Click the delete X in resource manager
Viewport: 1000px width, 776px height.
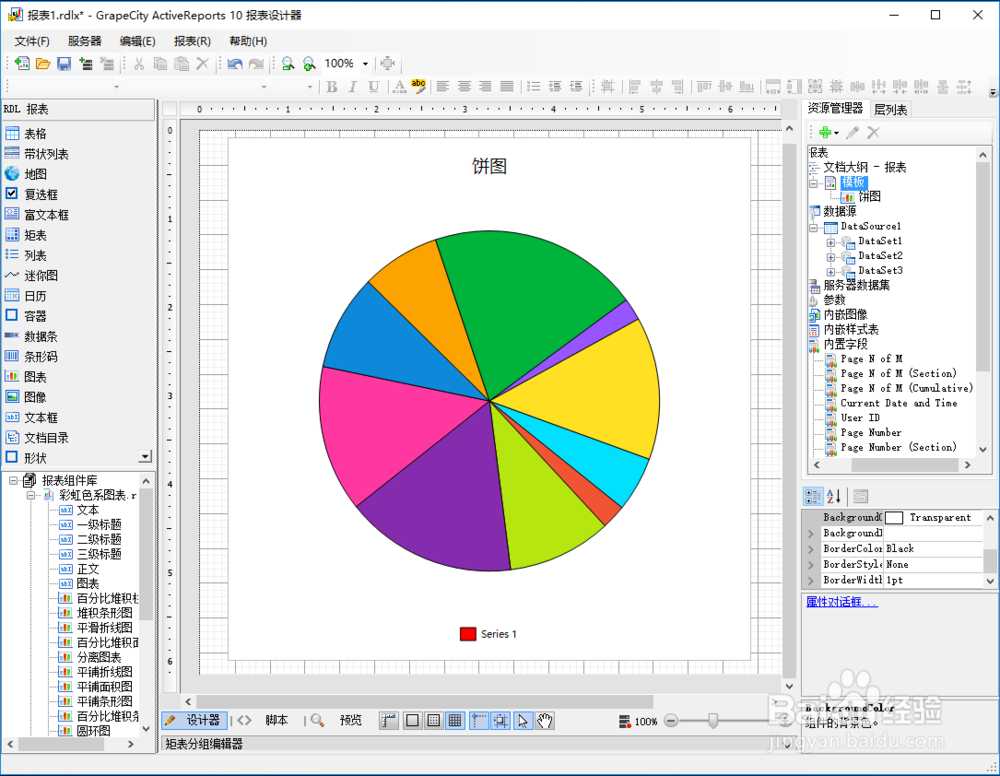click(873, 132)
